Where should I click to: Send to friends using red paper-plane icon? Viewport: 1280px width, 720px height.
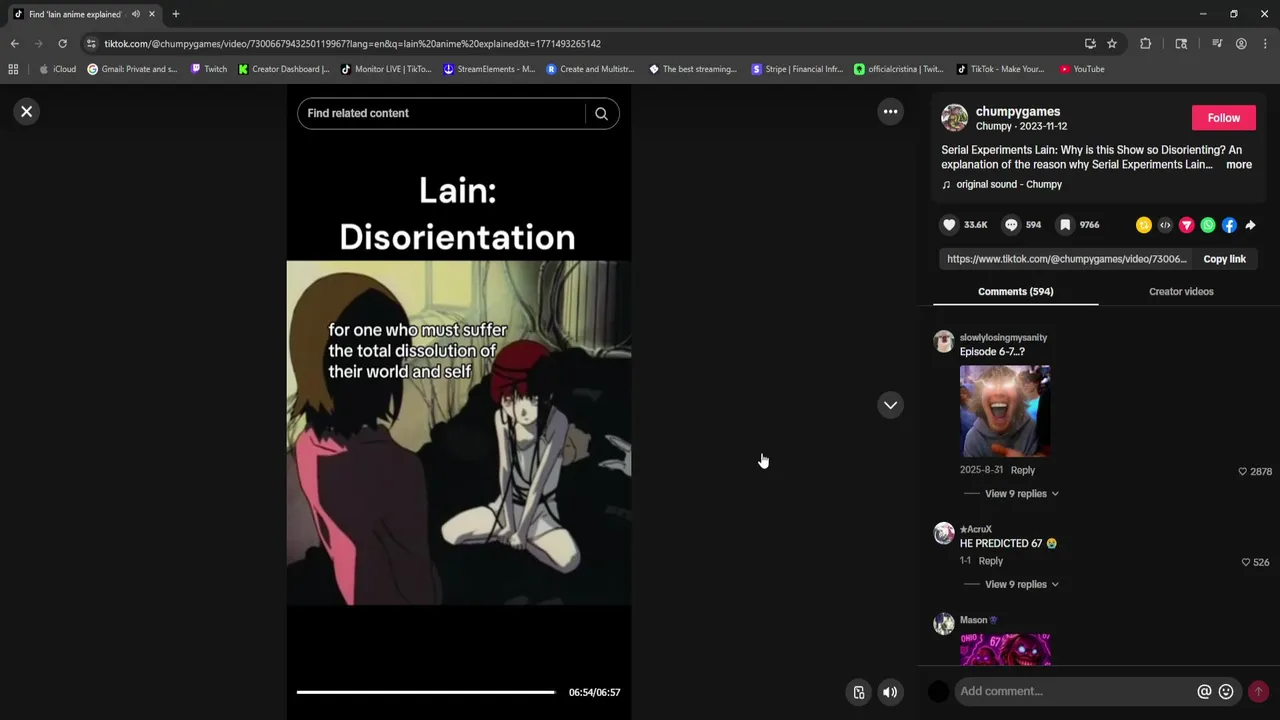pyautogui.click(x=1186, y=225)
